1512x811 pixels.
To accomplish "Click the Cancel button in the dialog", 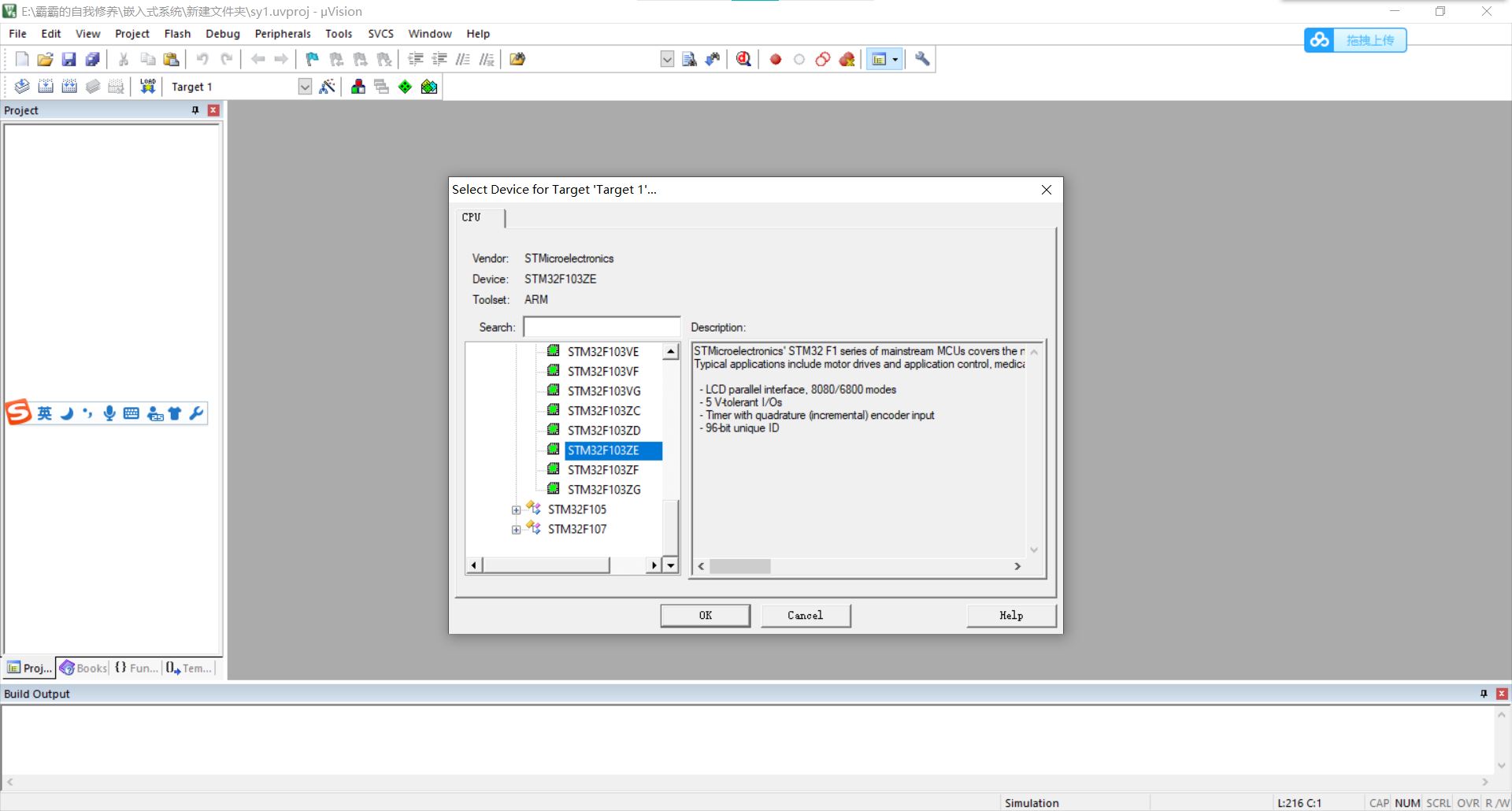I will pos(806,616).
